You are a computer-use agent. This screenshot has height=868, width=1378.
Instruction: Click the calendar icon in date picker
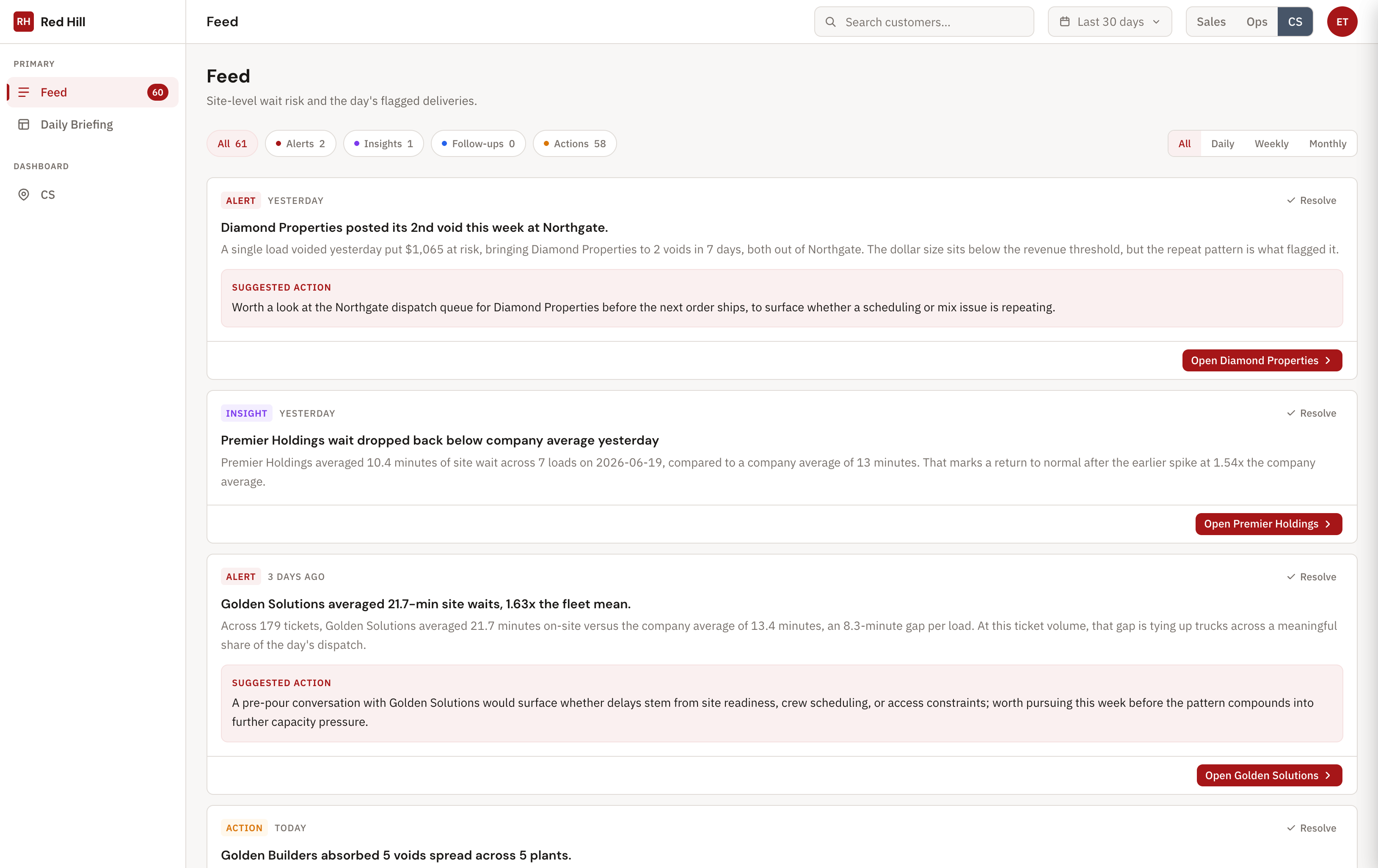[x=1064, y=22]
